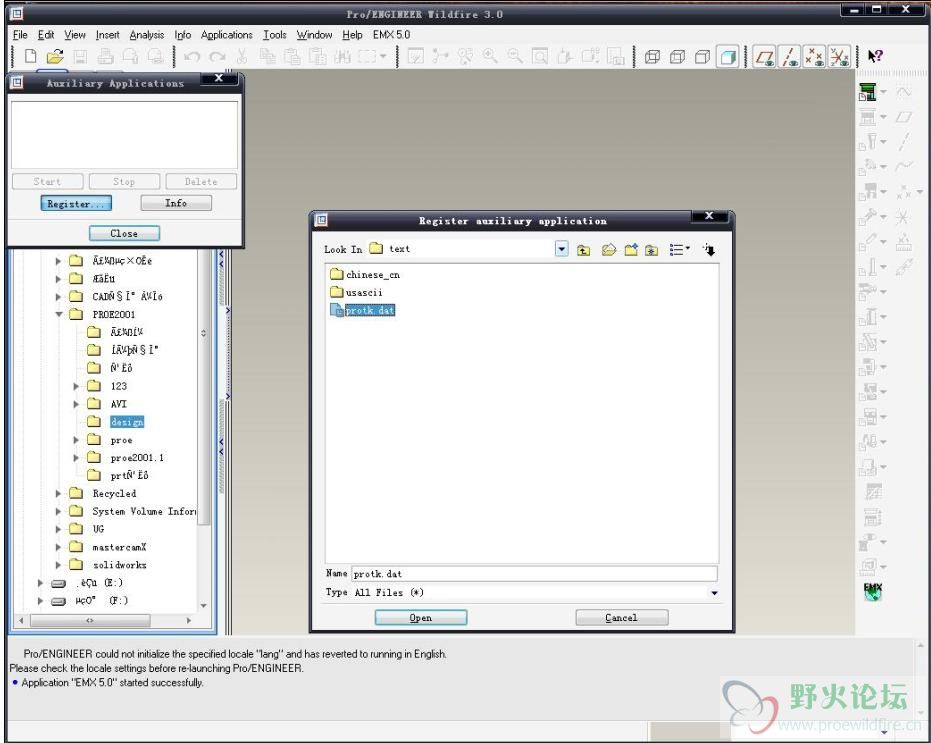Viewport: 931px width, 743px height.
Task: Open the Help menu
Action: (x=352, y=35)
